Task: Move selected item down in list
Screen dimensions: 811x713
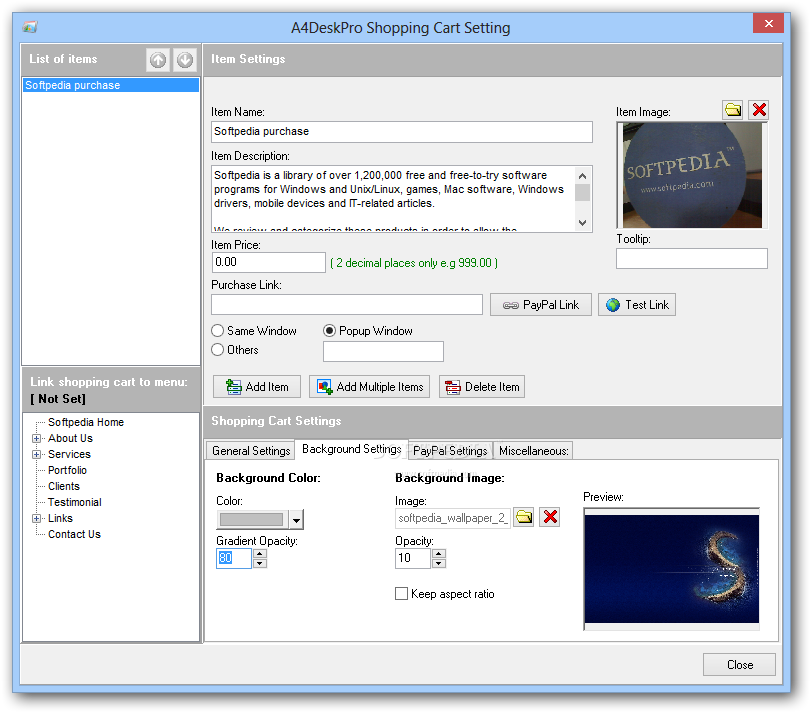Action: tap(185, 60)
